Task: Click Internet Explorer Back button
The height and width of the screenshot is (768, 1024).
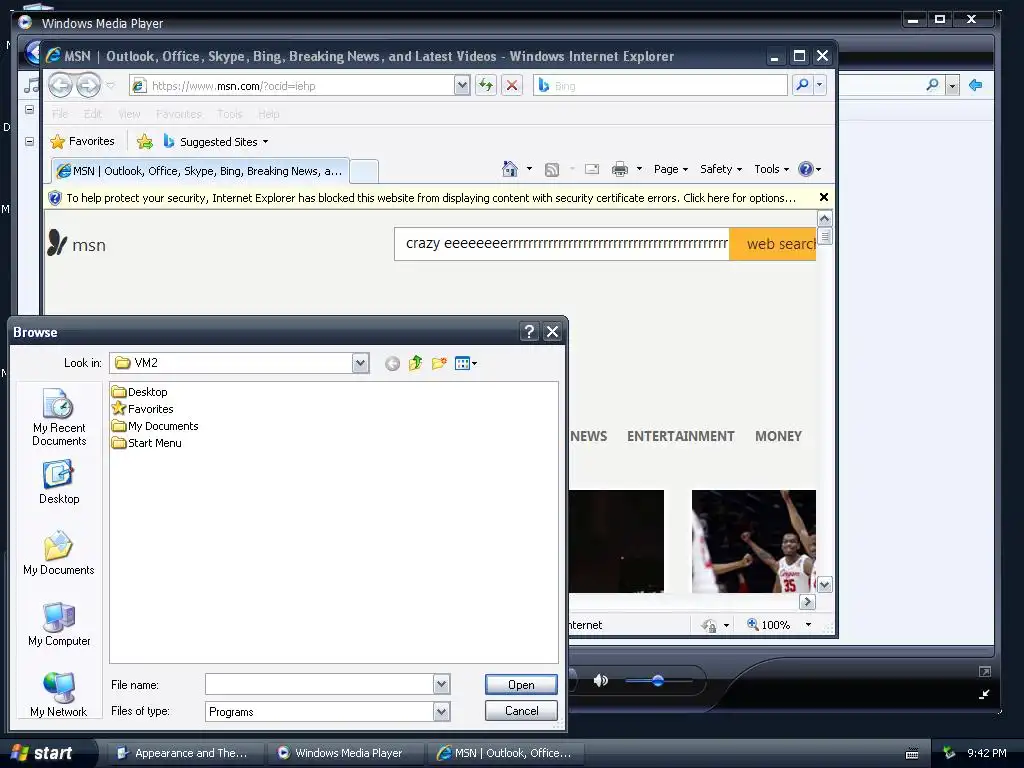Action: click(x=61, y=85)
